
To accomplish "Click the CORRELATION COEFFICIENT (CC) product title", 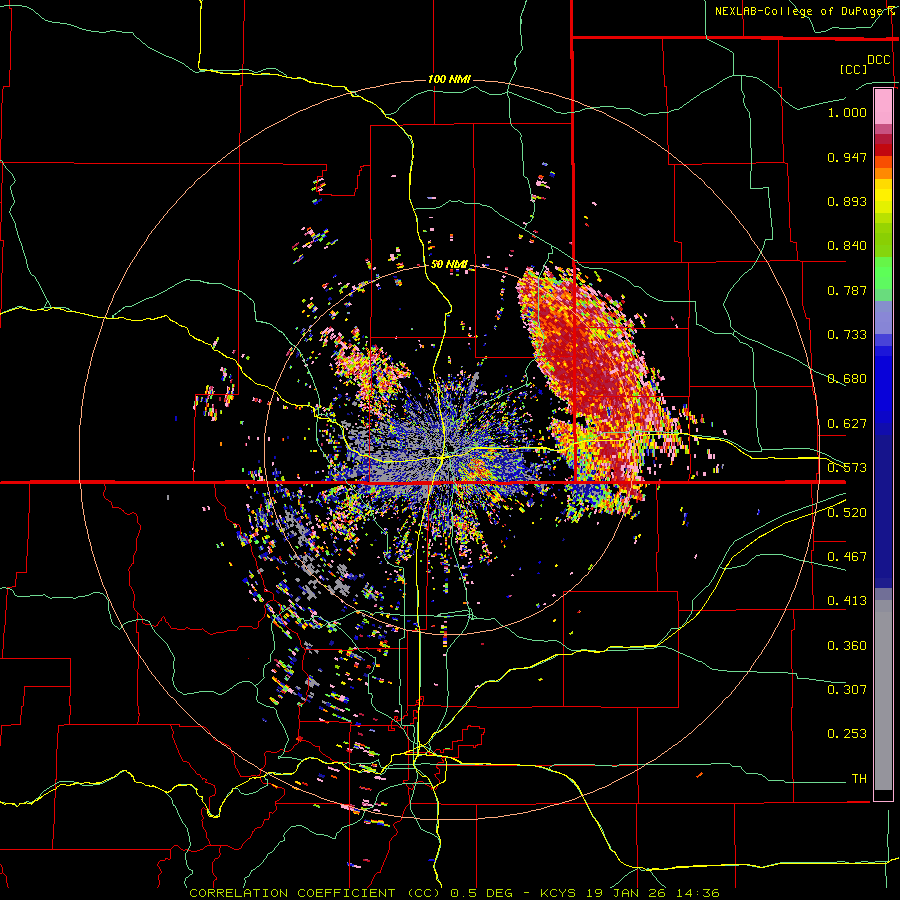I will [x=315, y=893].
